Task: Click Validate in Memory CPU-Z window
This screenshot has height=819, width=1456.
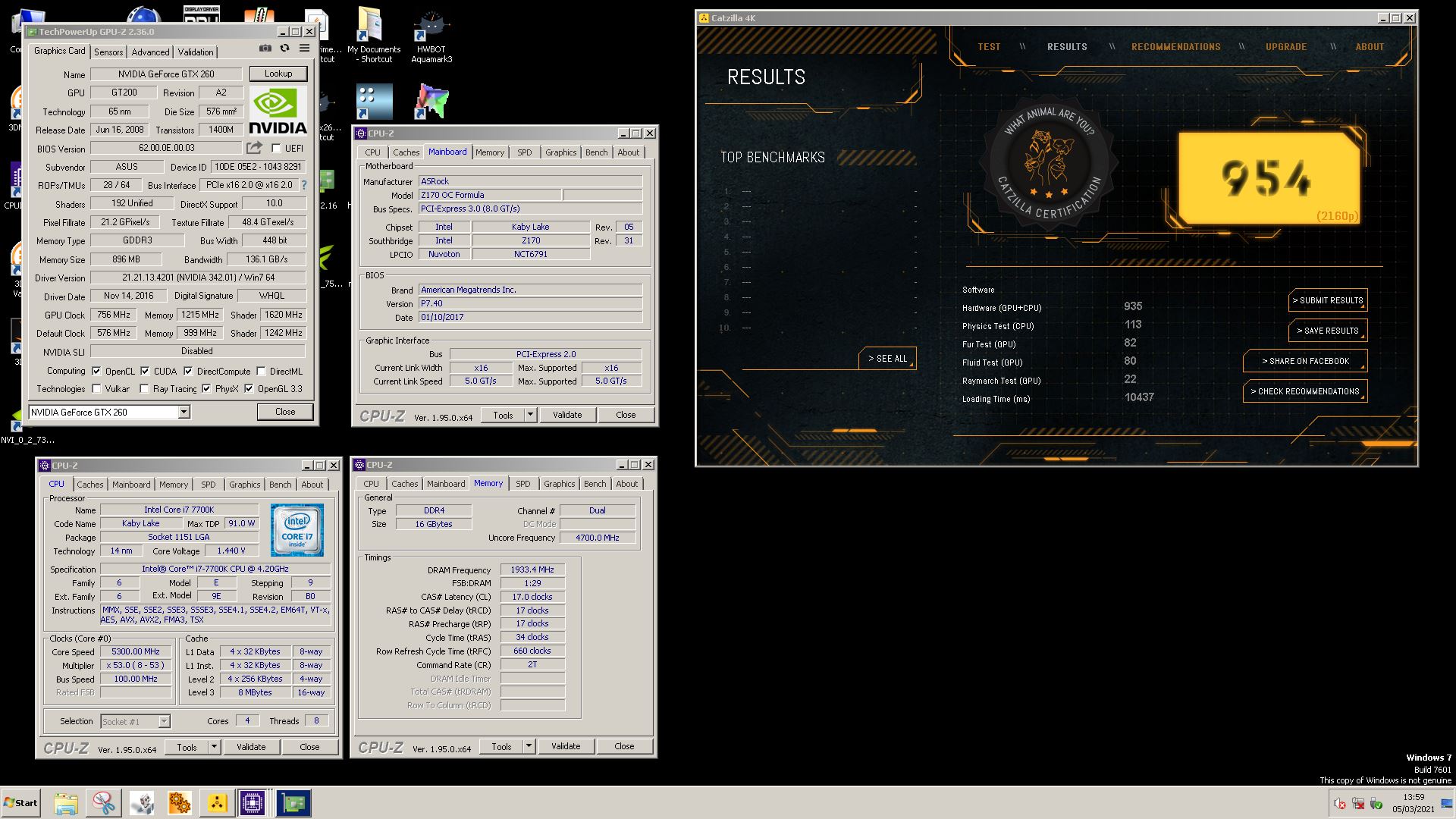Action: click(x=566, y=746)
